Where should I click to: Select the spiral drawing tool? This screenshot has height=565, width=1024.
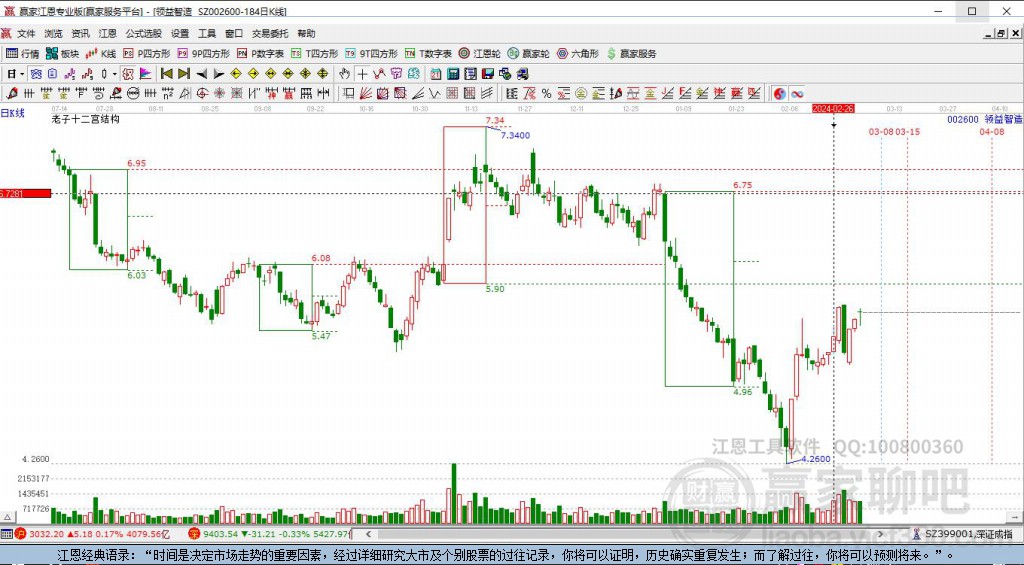[202, 93]
